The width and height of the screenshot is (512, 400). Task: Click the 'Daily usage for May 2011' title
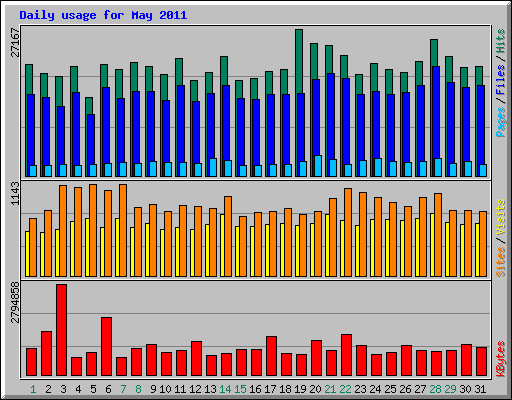[103, 15]
